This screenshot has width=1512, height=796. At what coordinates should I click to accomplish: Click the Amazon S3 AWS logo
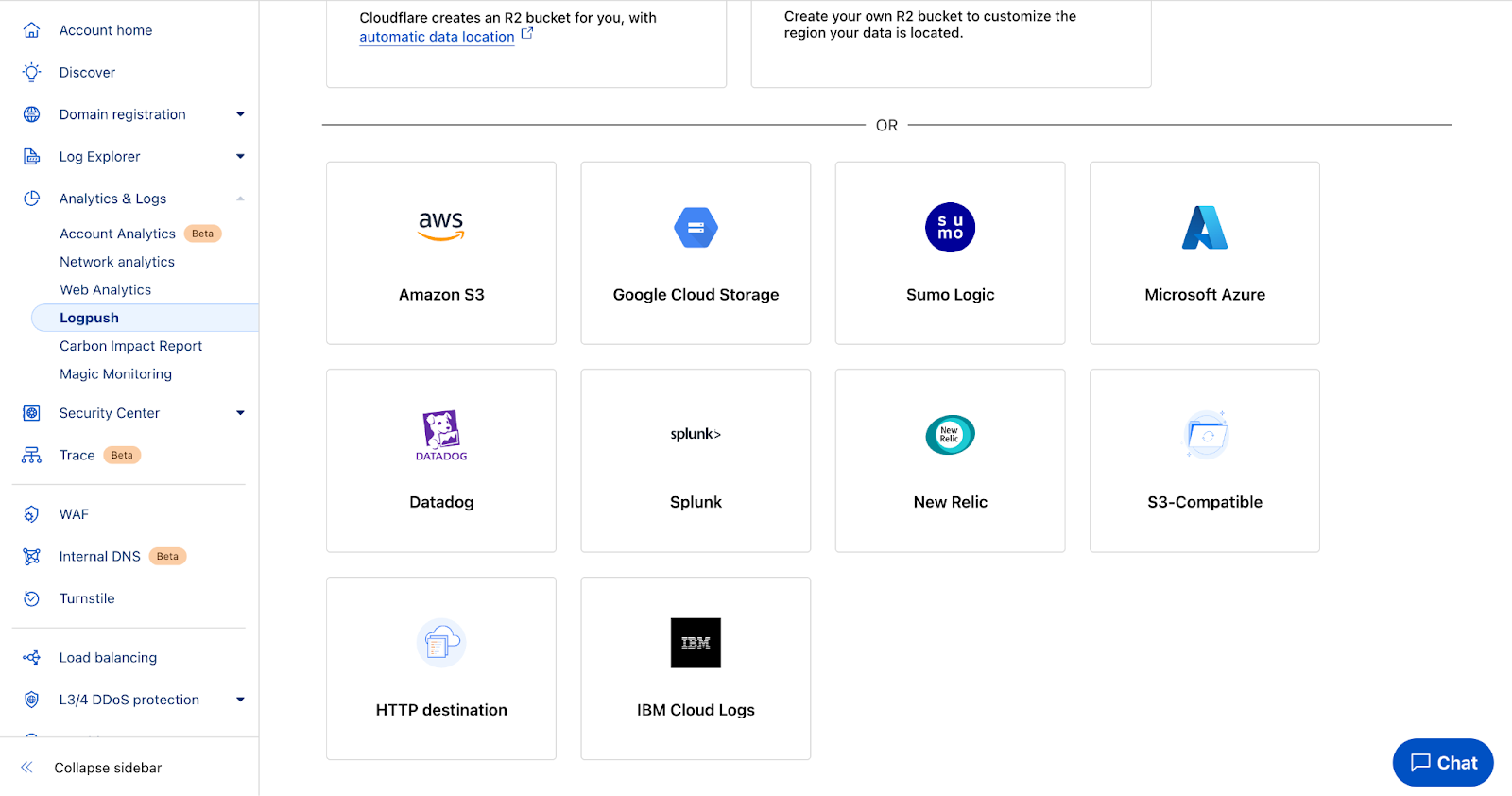point(441,226)
